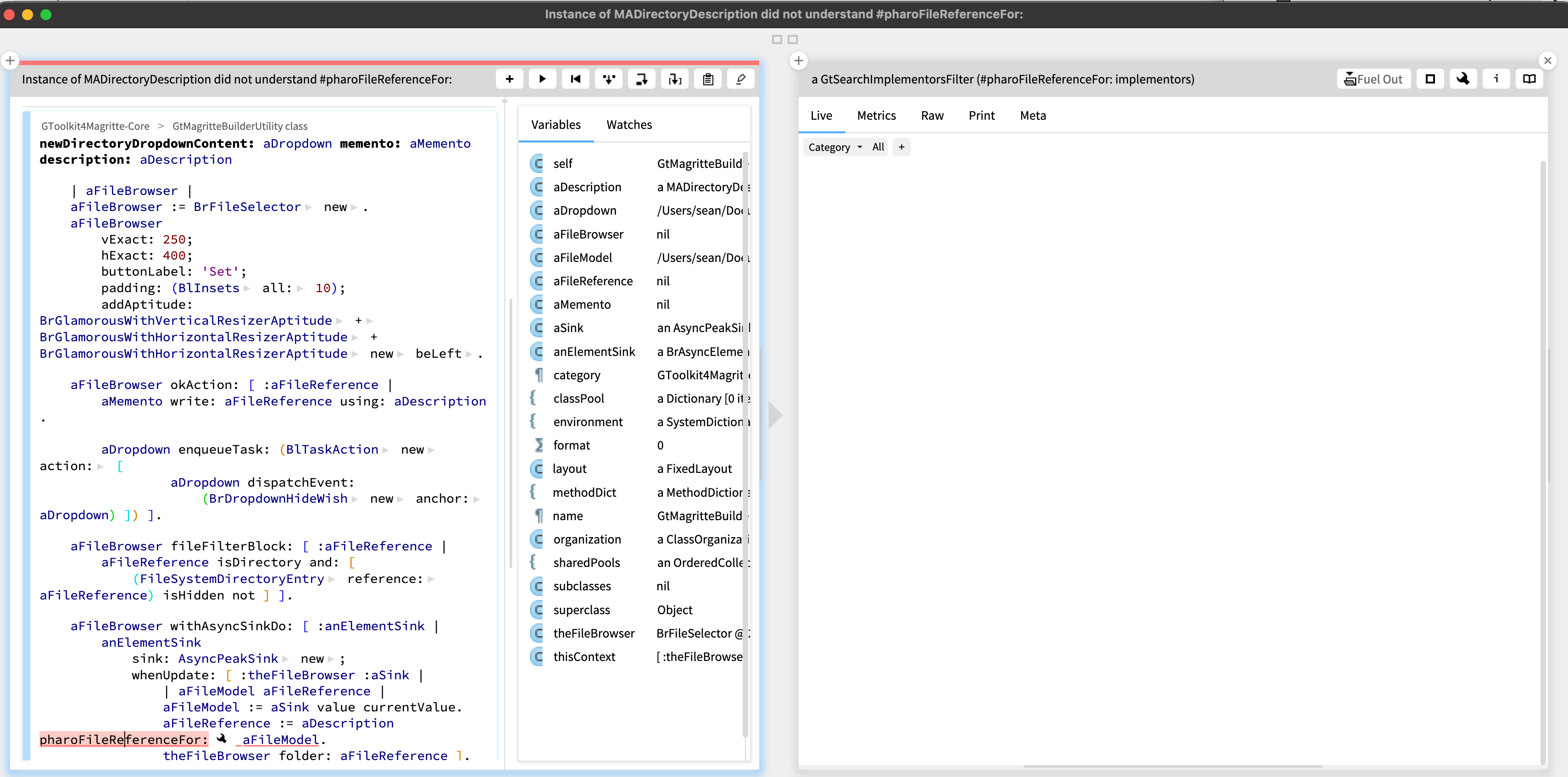Image resolution: width=1568 pixels, height=777 pixels.
Task: Click the All filter button
Action: click(x=878, y=147)
